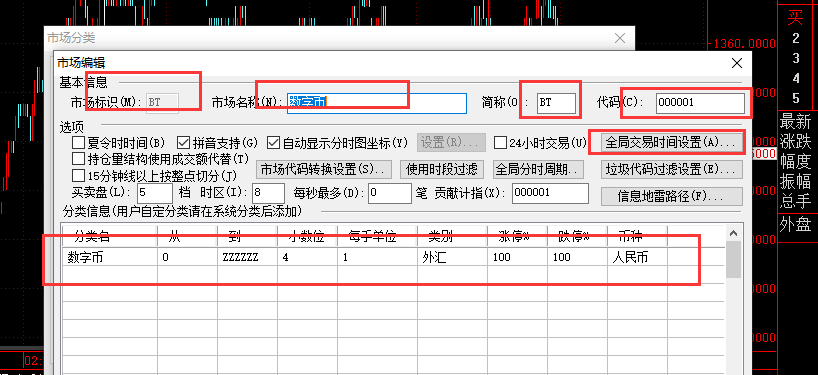
Task: Click 最新 label in the quote panel
Action: [795, 122]
